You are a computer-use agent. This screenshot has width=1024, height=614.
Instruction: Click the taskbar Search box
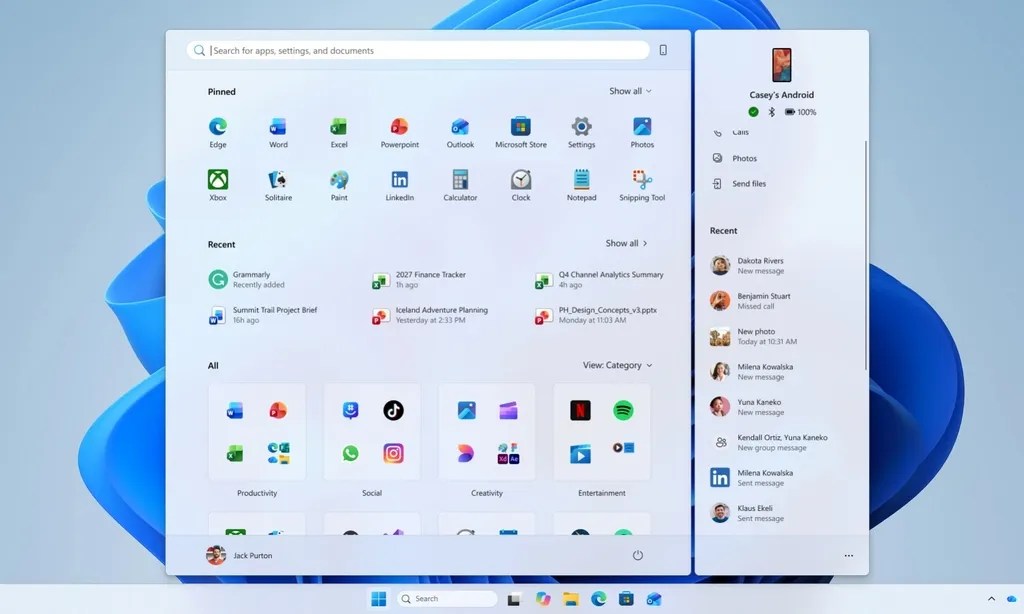447,598
